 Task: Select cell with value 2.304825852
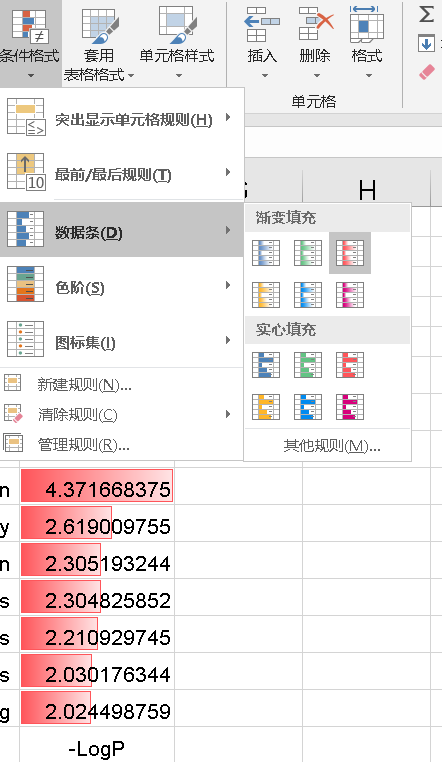97,597
